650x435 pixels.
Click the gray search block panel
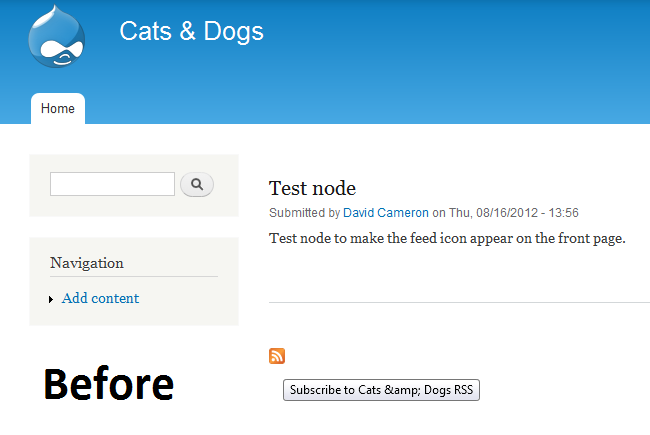pyautogui.click(x=134, y=185)
